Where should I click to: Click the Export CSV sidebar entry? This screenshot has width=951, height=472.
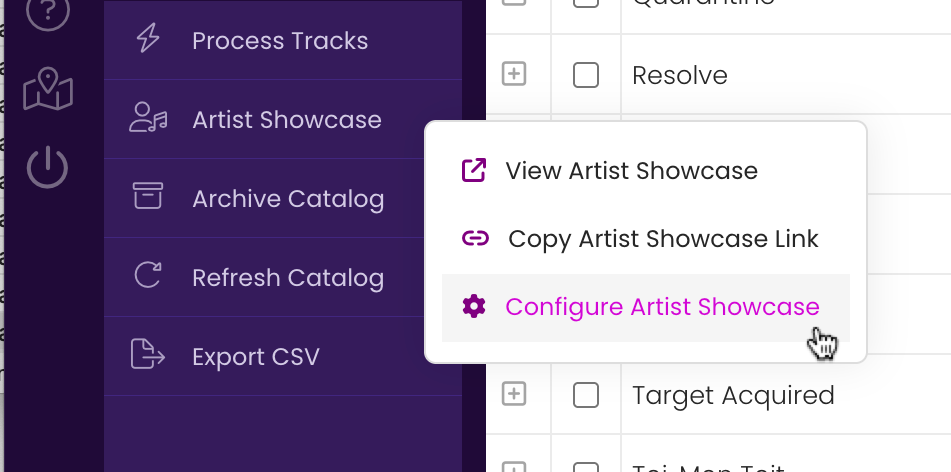pyautogui.click(x=283, y=356)
